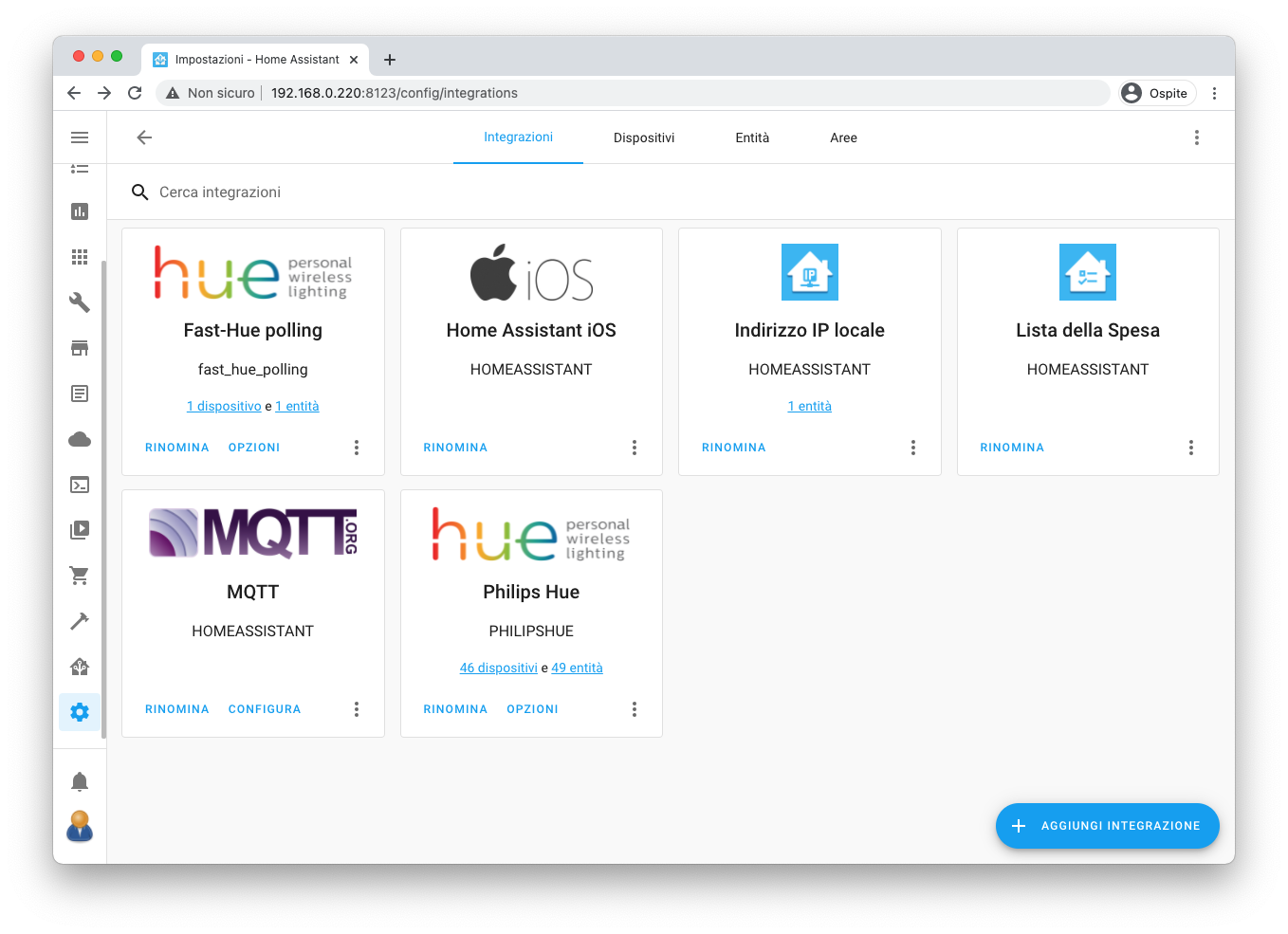The image size is (1288, 934).
Task: Open the Chrome three-dot menu
Action: pyautogui.click(x=1215, y=93)
